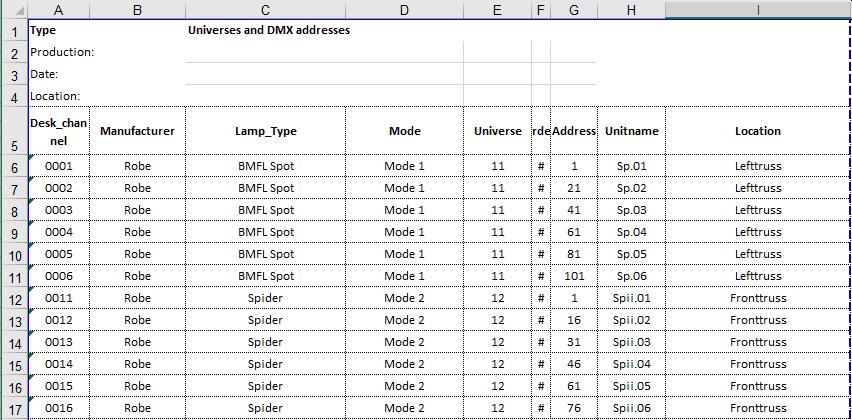This screenshot has height=420, width=852.
Task: Select the 'Manufacturer' header cell
Action: [x=137, y=131]
